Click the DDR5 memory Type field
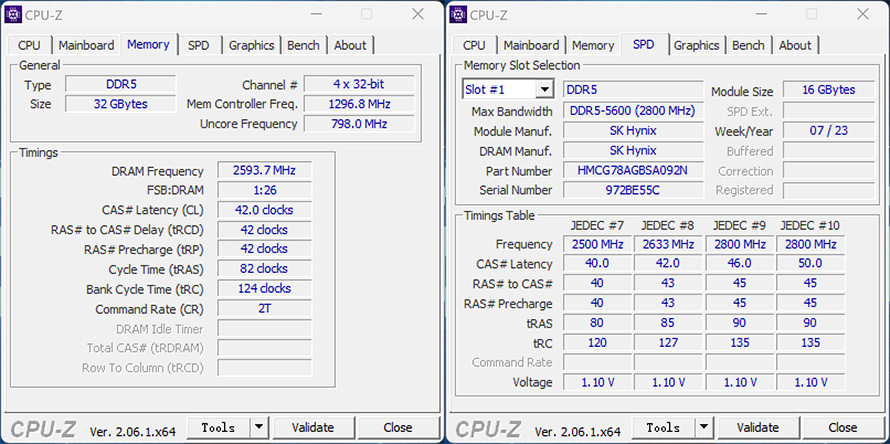Image resolution: width=890 pixels, height=444 pixels. click(x=121, y=85)
